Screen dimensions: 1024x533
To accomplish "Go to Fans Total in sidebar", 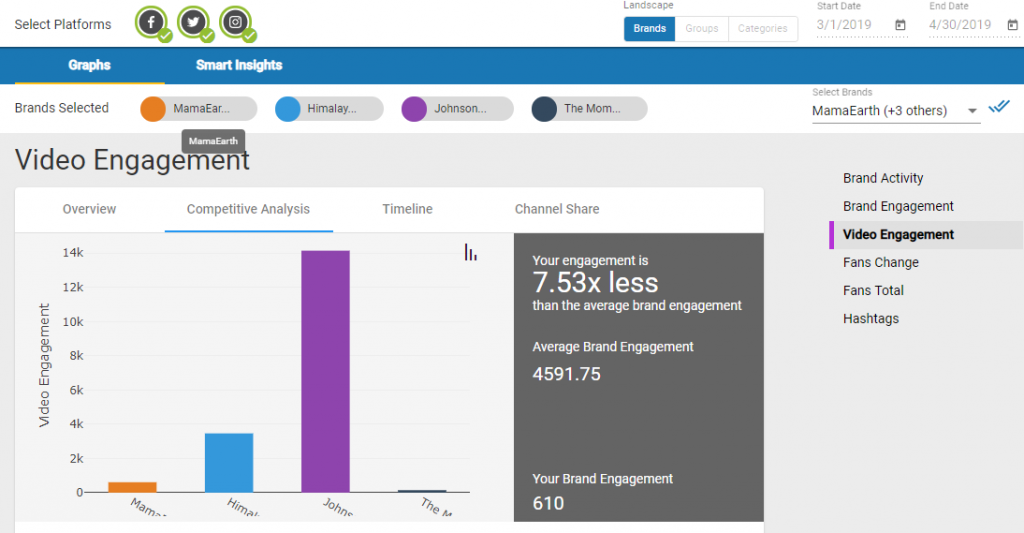I will (x=873, y=291).
